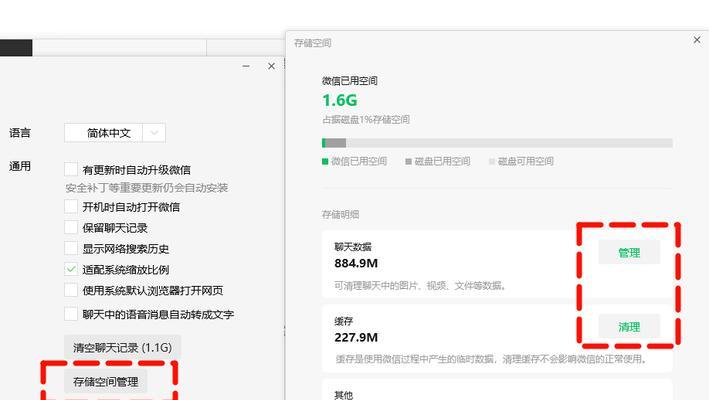Click the 1.6G used space value
This screenshot has height=400, width=709.
tap(340, 100)
